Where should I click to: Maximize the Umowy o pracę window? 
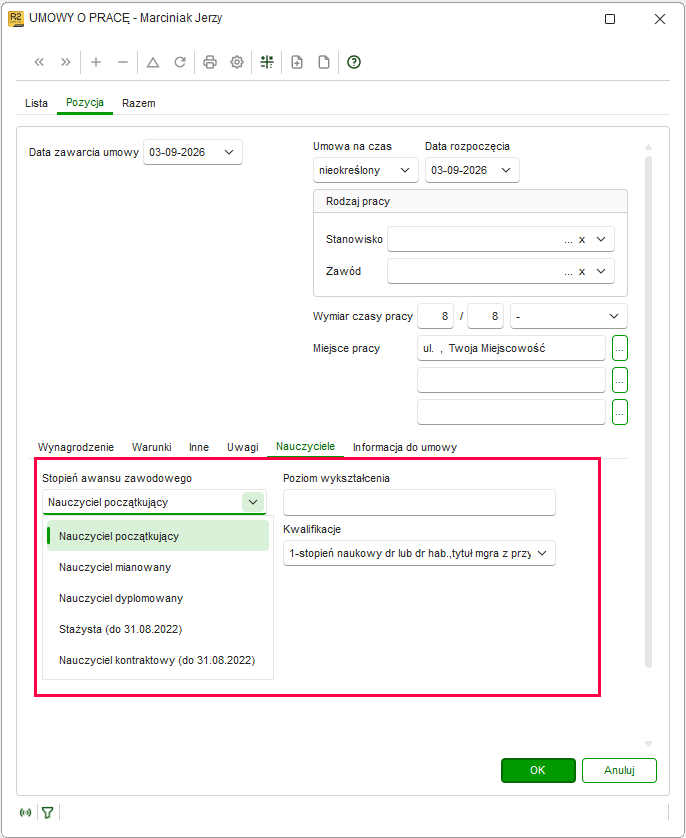pyautogui.click(x=610, y=19)
